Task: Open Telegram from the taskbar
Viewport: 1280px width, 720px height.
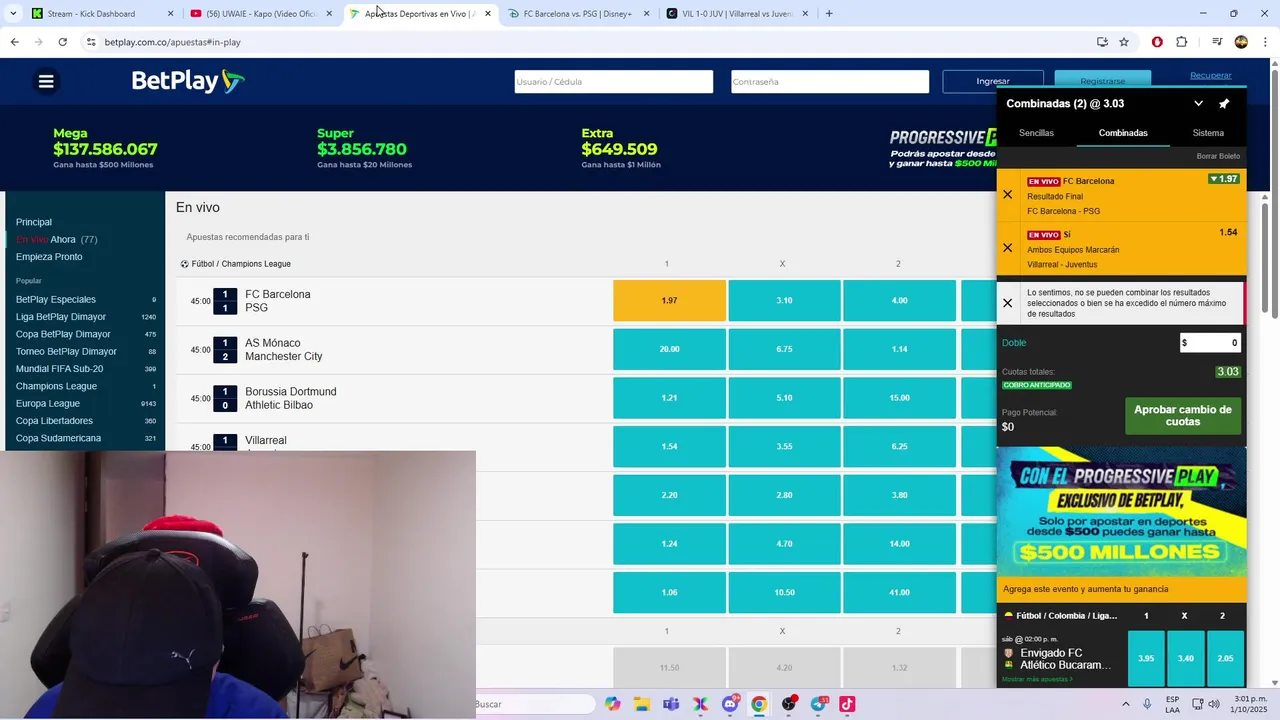Action: 818,704
